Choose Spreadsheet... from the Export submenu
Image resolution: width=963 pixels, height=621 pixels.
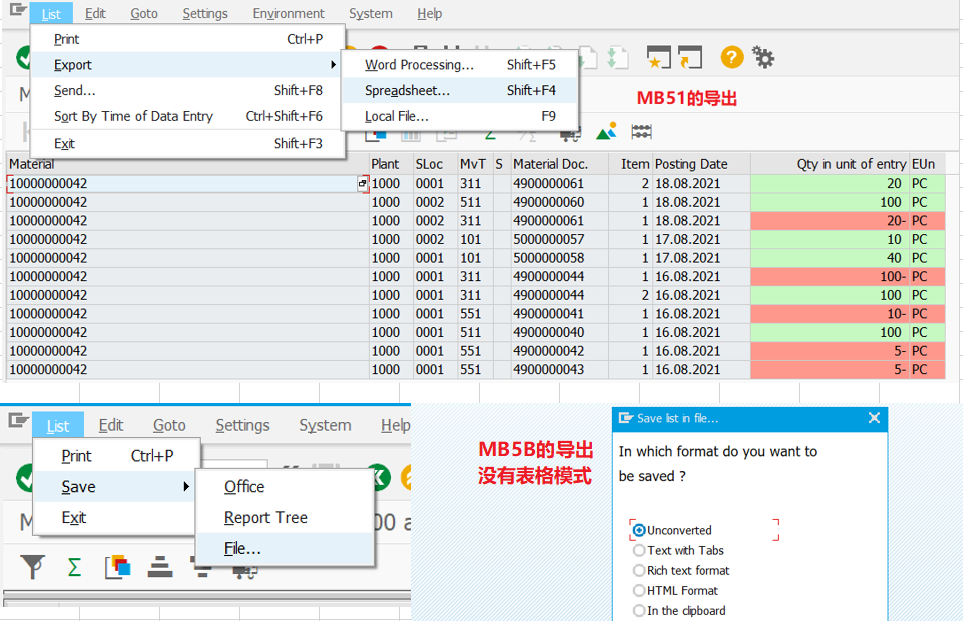tap(460, 90)
